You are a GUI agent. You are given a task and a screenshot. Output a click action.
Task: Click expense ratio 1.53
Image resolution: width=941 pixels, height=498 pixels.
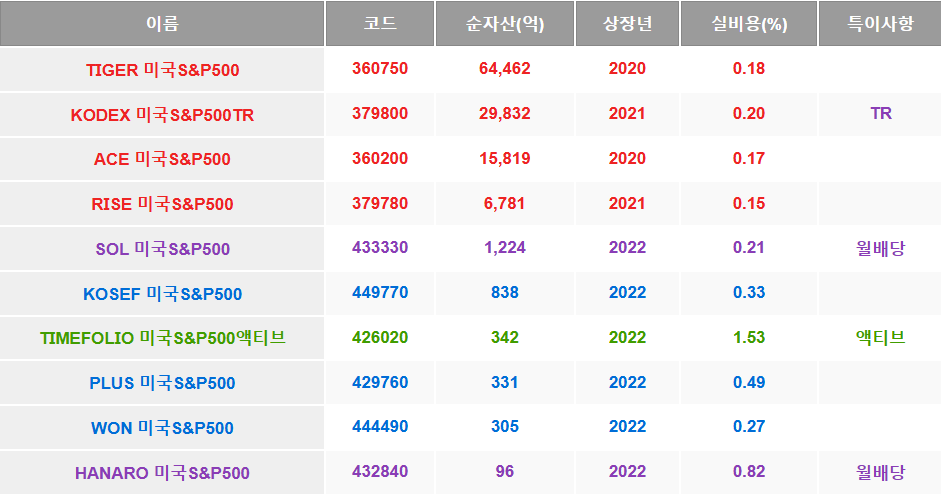click(x=749, y=337)
